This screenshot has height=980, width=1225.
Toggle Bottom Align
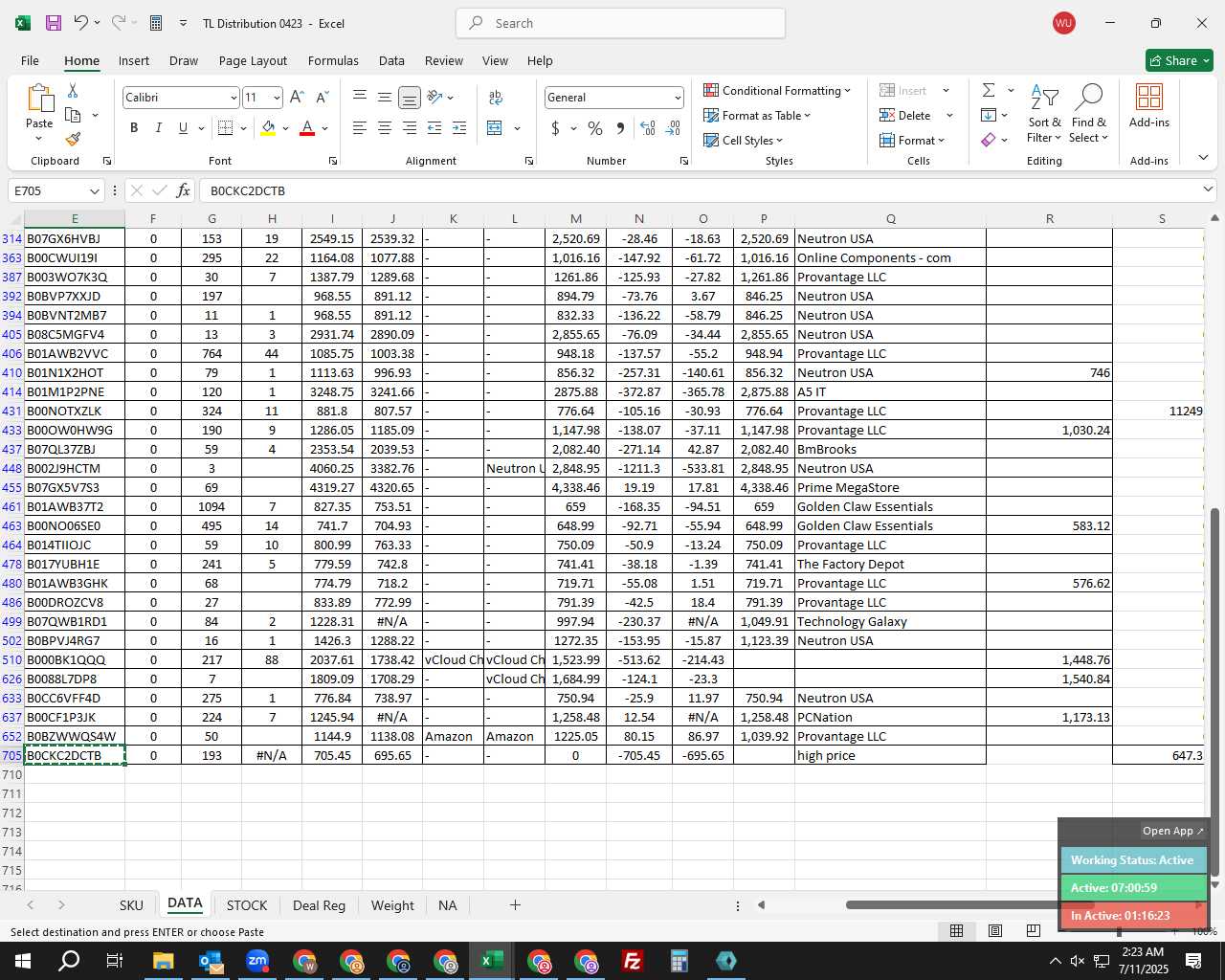coord(410,97)
